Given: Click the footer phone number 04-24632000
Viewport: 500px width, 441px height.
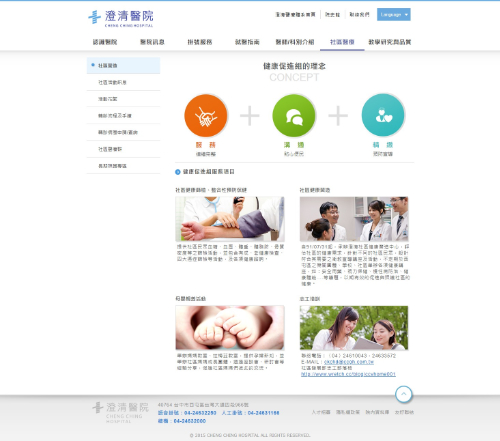Looking at the screenshot, I should coord(190,421).
